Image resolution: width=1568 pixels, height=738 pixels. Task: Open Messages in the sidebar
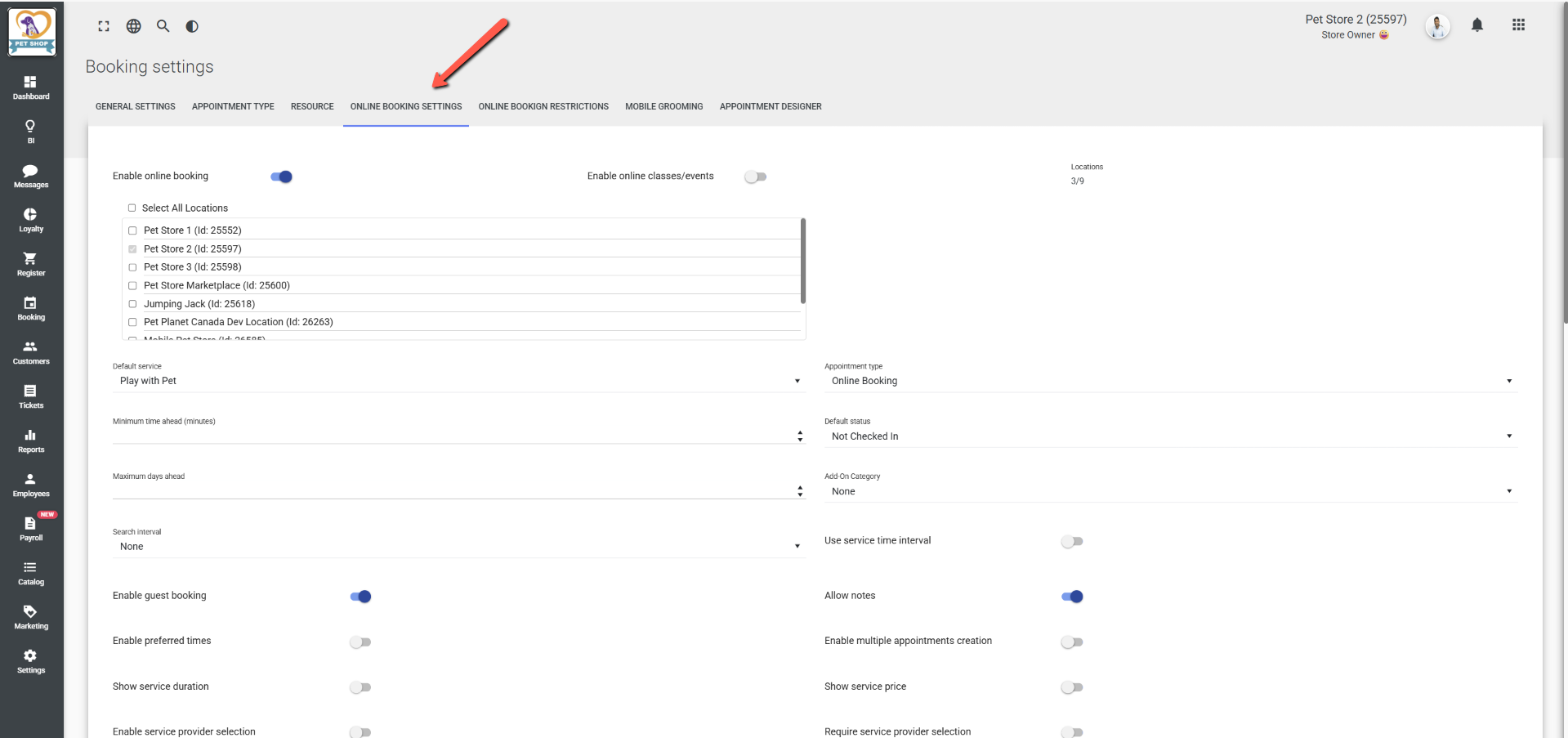click(x=31, y=176)
